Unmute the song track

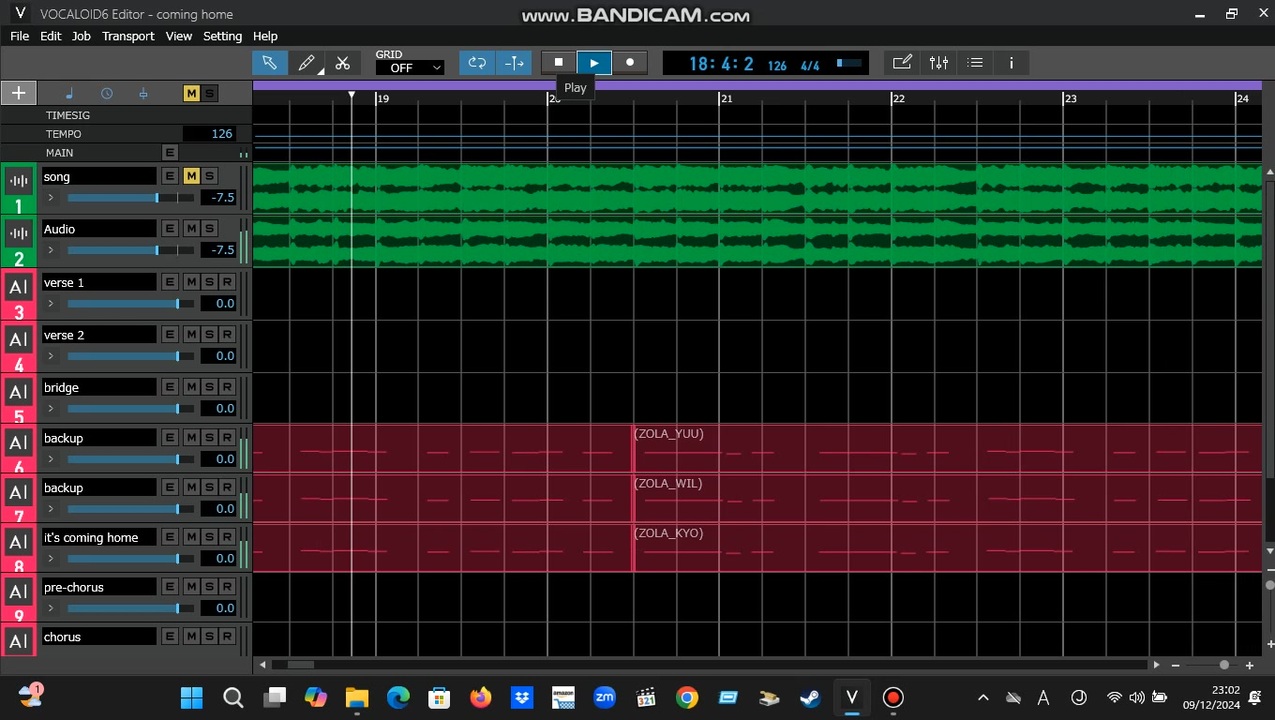(191, 176)
